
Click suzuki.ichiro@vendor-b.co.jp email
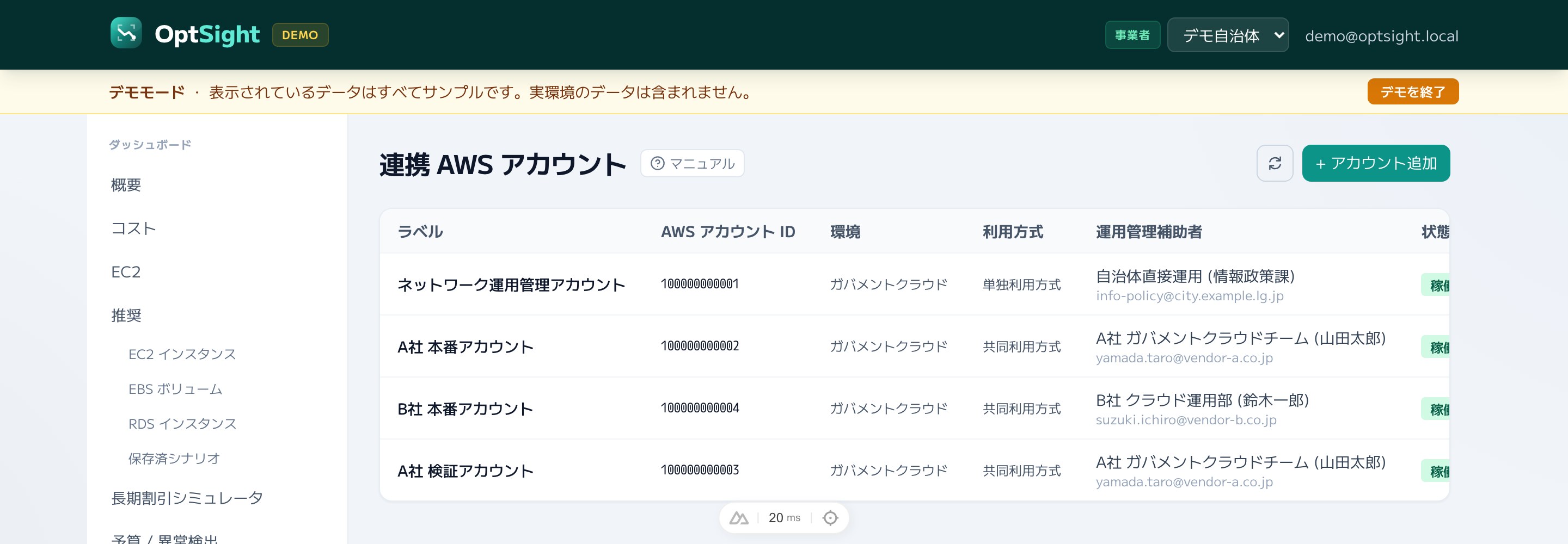[1186, 420]
